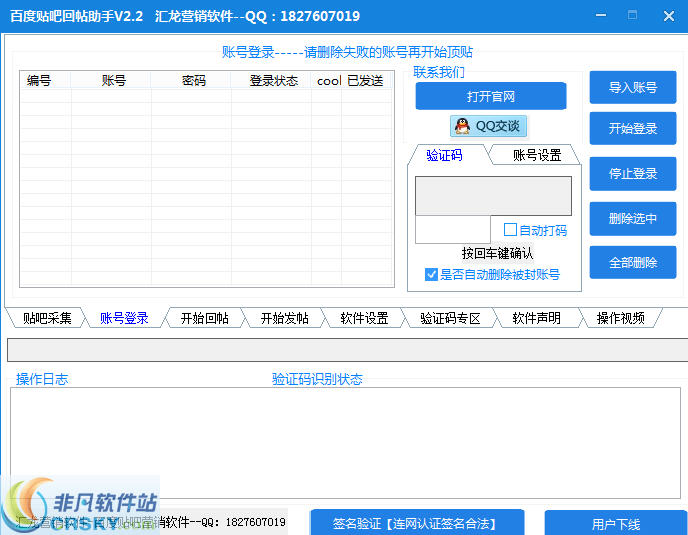
Task: Close the application window
Action: pos(669,16)
